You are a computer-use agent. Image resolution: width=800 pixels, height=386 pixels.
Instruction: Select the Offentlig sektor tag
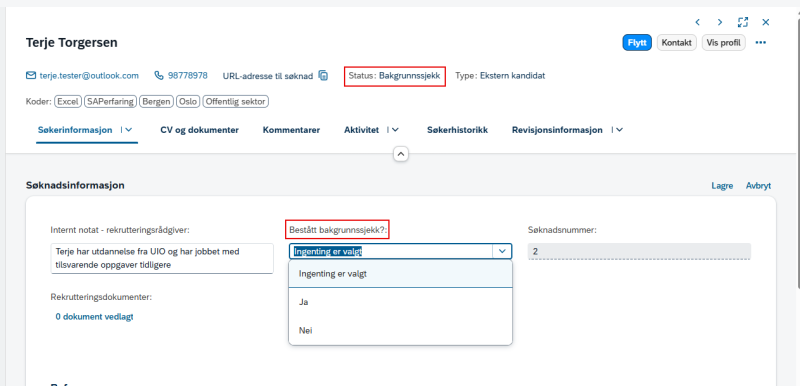(236, 101)
